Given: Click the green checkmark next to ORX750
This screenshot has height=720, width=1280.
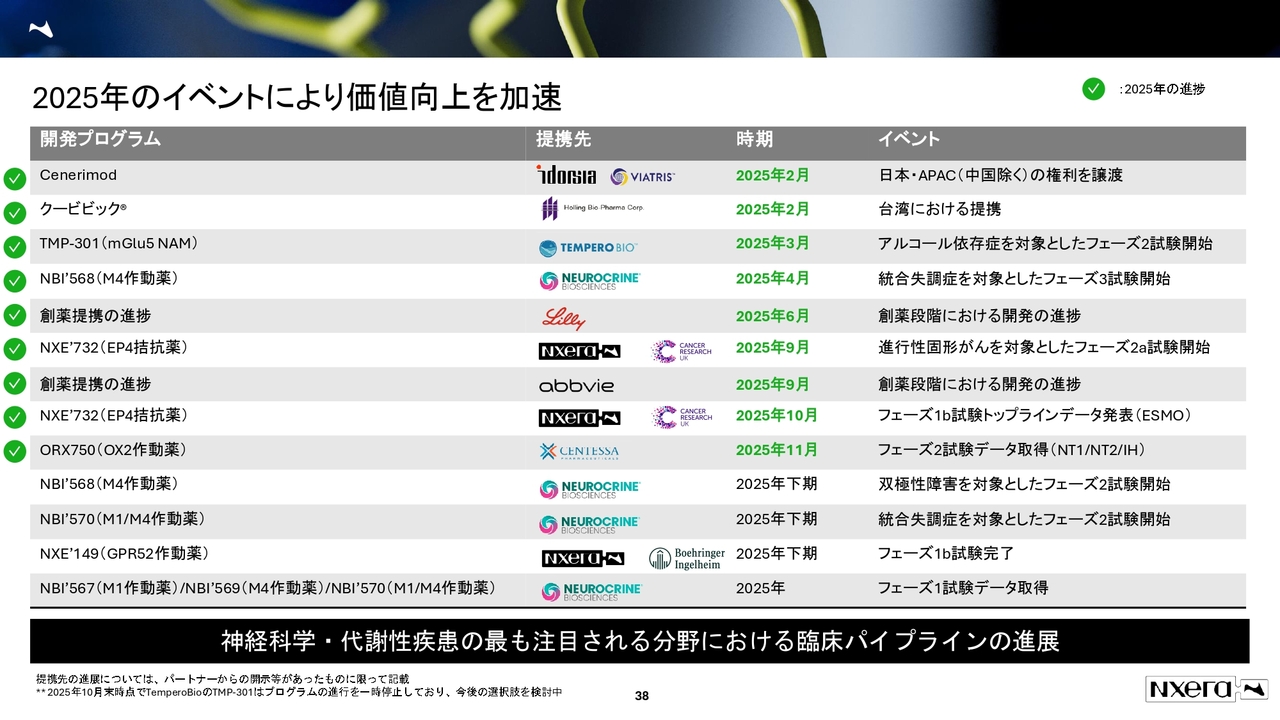Looking at the screenshot, I should [14, 451].
